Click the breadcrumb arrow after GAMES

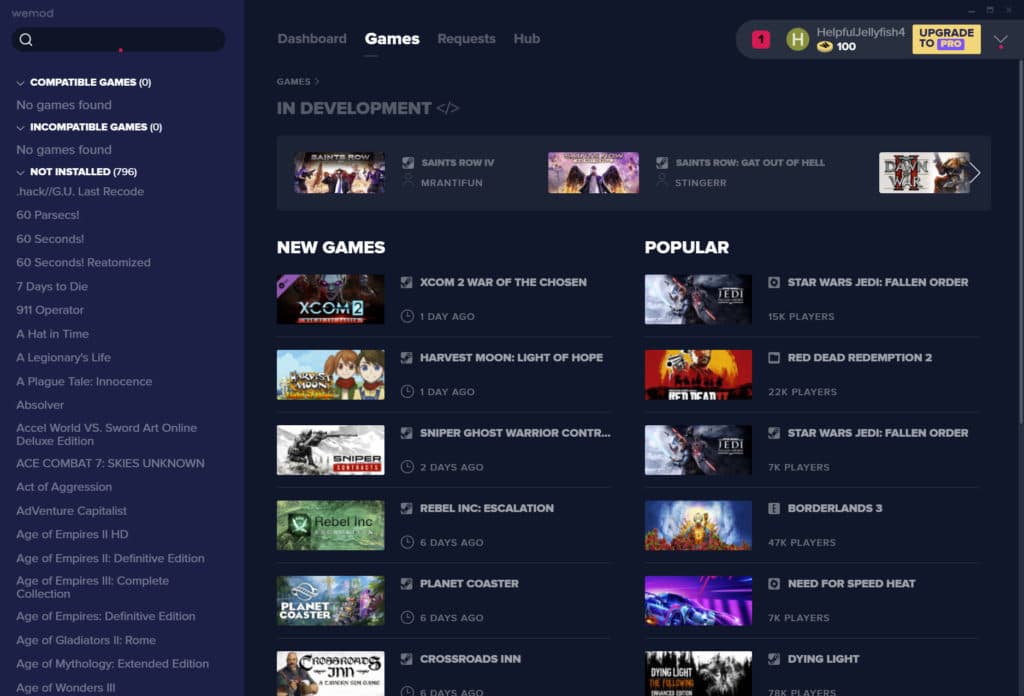click(317, 82)
